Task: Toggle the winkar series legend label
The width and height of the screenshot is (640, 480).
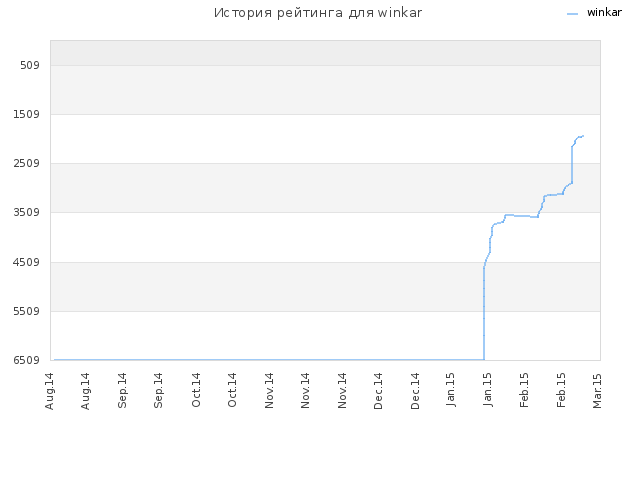Action: tap(604, 13)
